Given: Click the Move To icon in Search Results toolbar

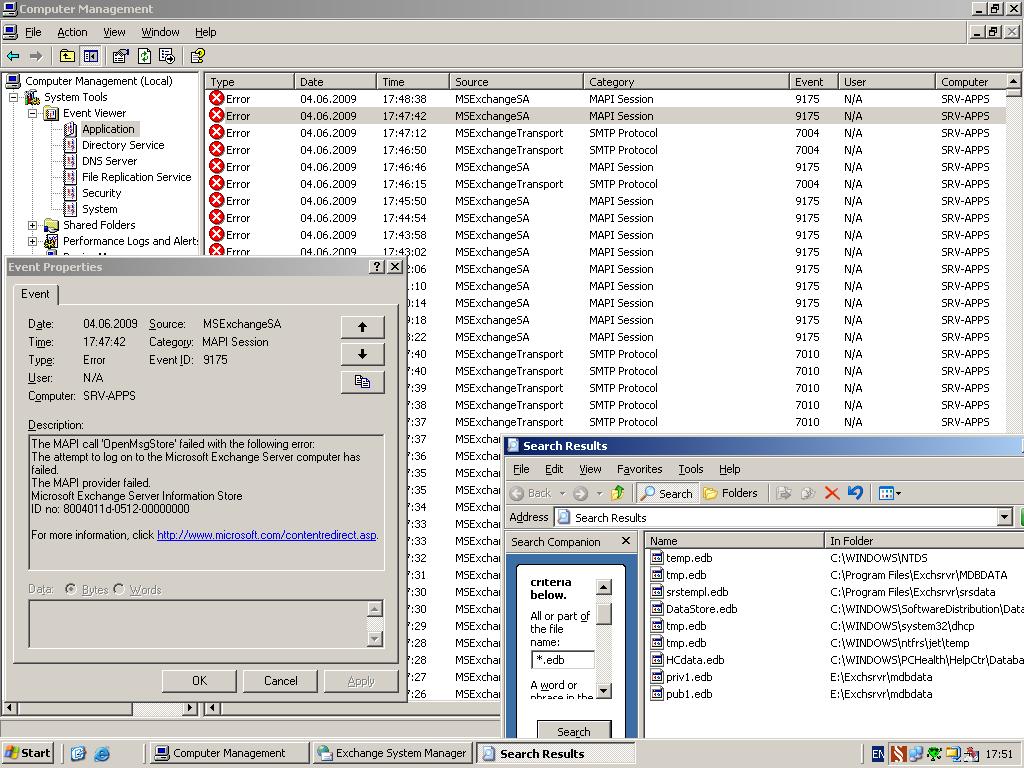Looking at the screenshot, I should pyautogui.click(x=784, y=493).
